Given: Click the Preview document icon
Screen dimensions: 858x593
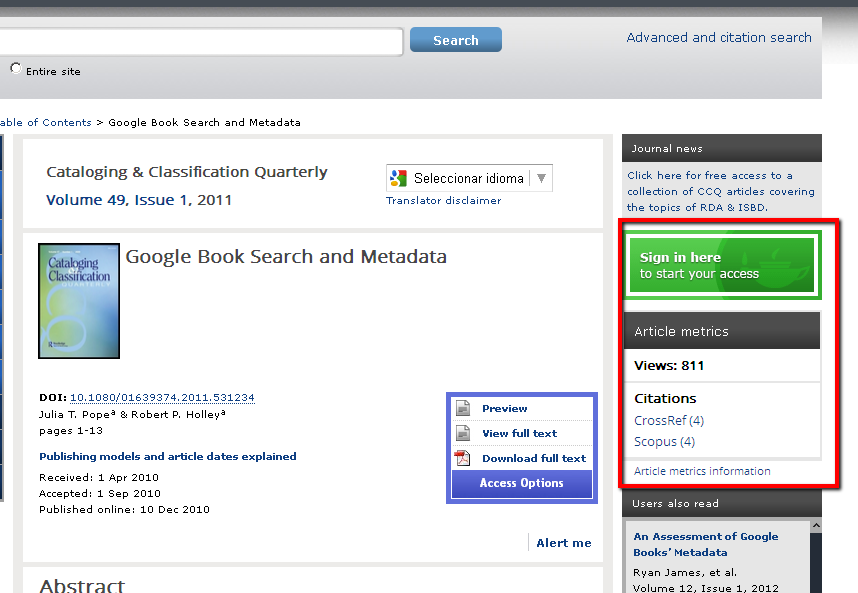Looking at the screenshot, I should point(463,408).
